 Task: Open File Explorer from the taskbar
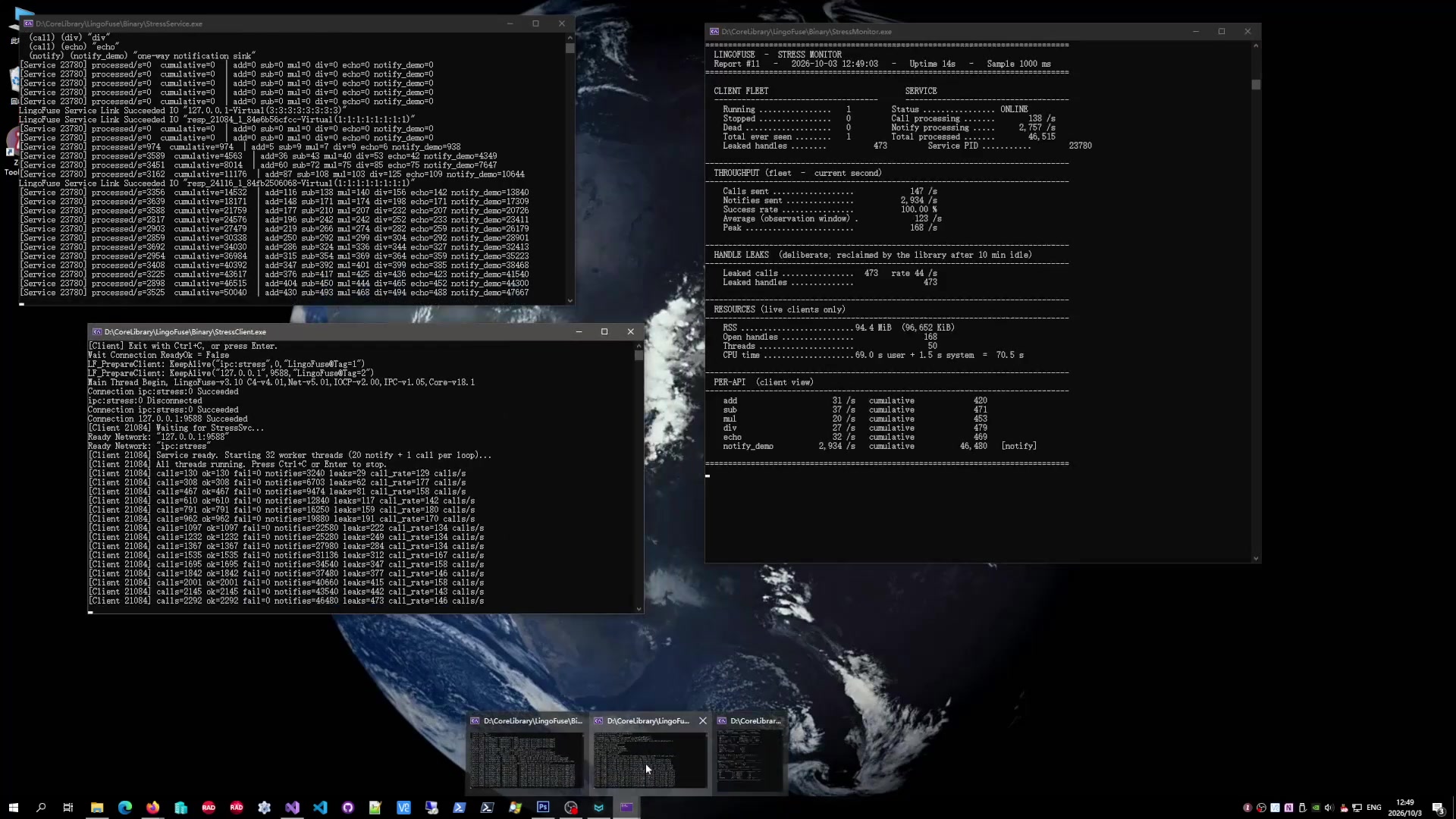click(x=97, y=808)
